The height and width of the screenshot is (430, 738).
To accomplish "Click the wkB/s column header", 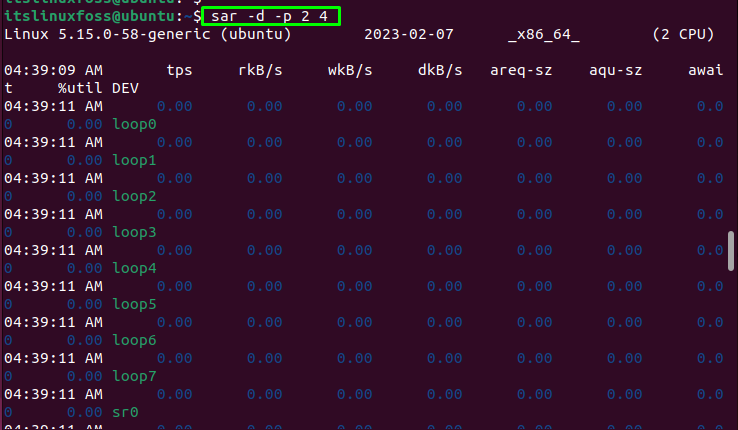I will pos(349,70).
